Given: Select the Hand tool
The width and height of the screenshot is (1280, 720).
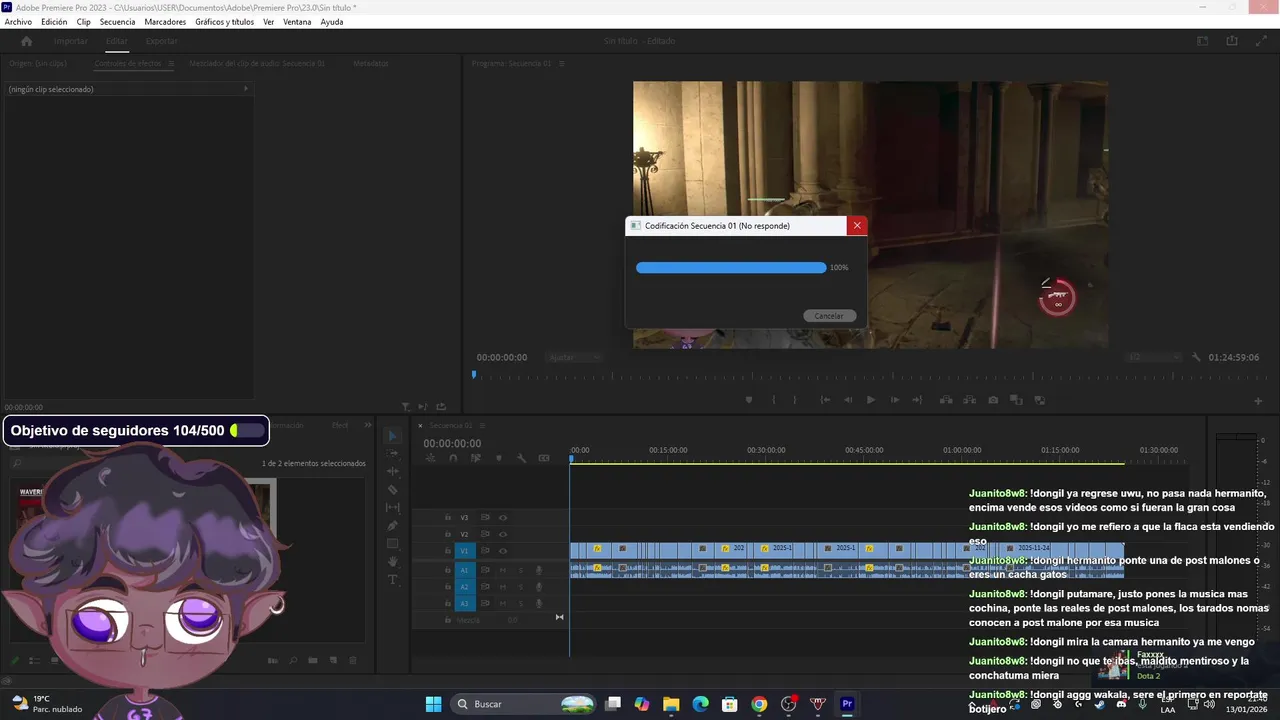Looking at the screenshot, I should tap(392, 562).
